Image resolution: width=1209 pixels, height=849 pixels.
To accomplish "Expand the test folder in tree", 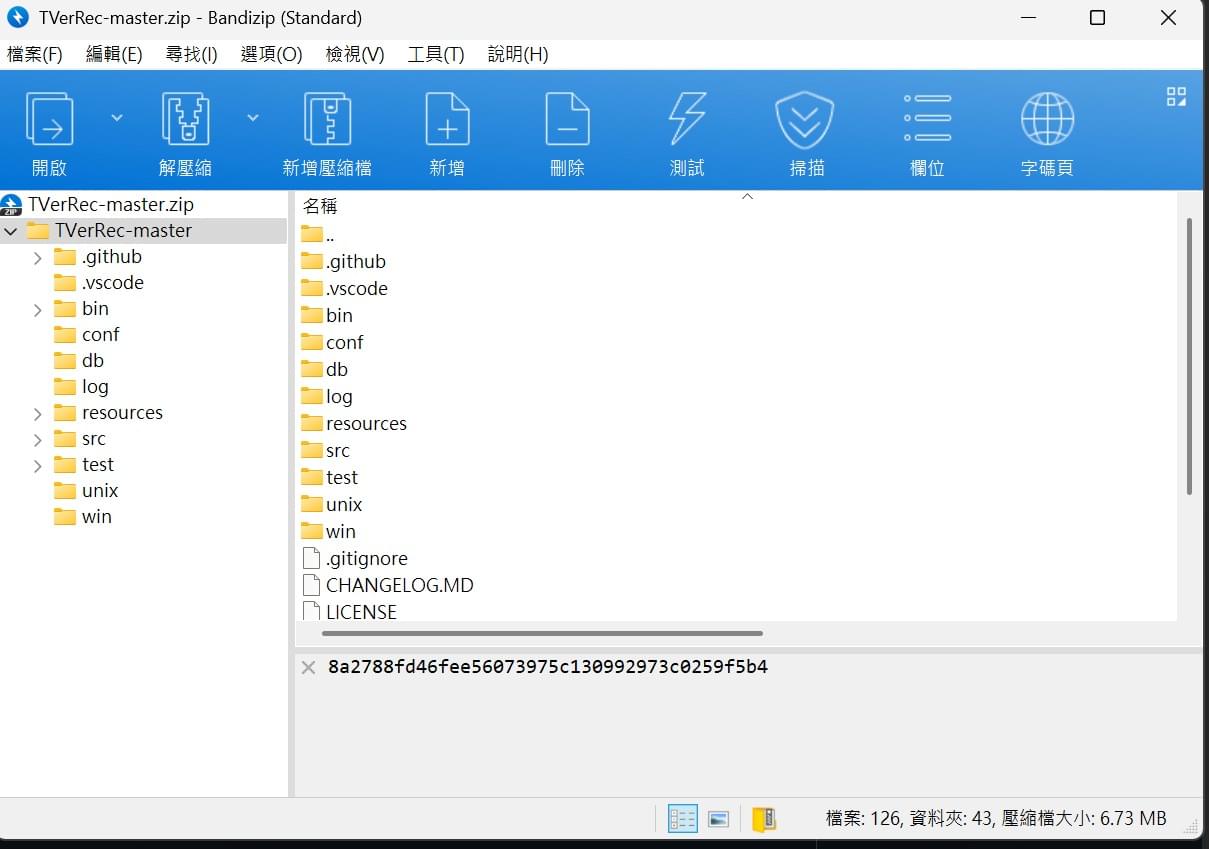I will pos(38,466).
